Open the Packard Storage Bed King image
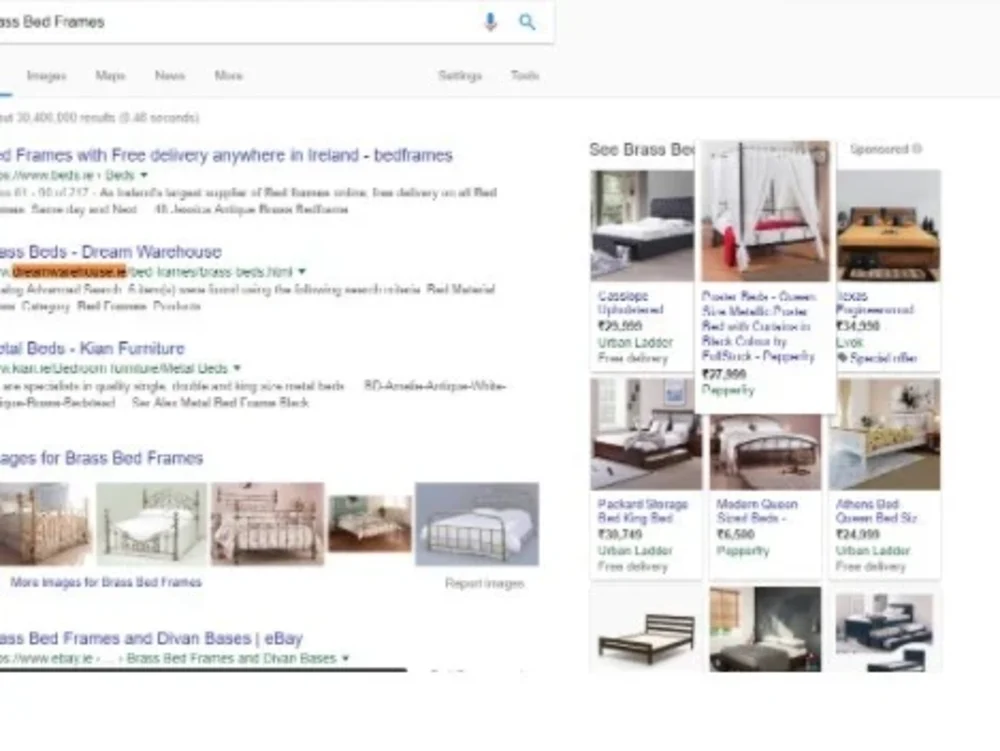 [x=646, y=434]
